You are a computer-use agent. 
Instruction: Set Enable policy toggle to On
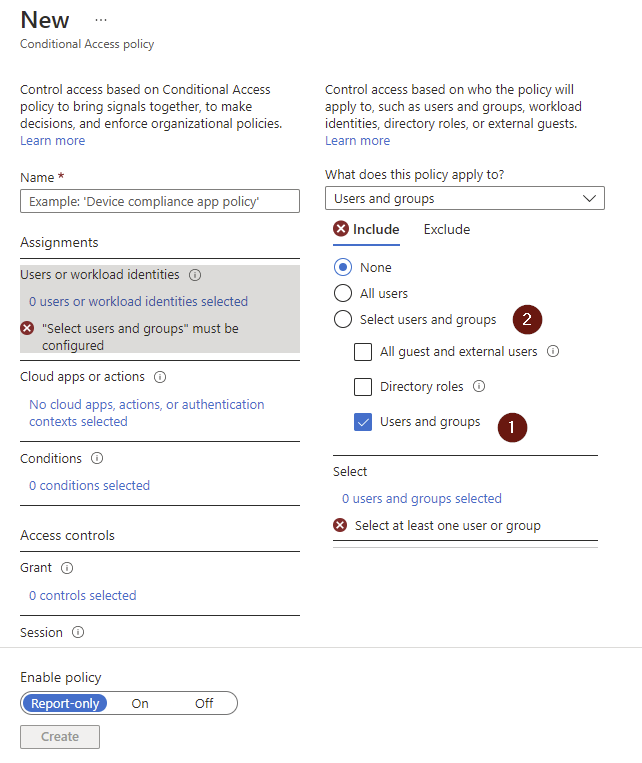140,704
